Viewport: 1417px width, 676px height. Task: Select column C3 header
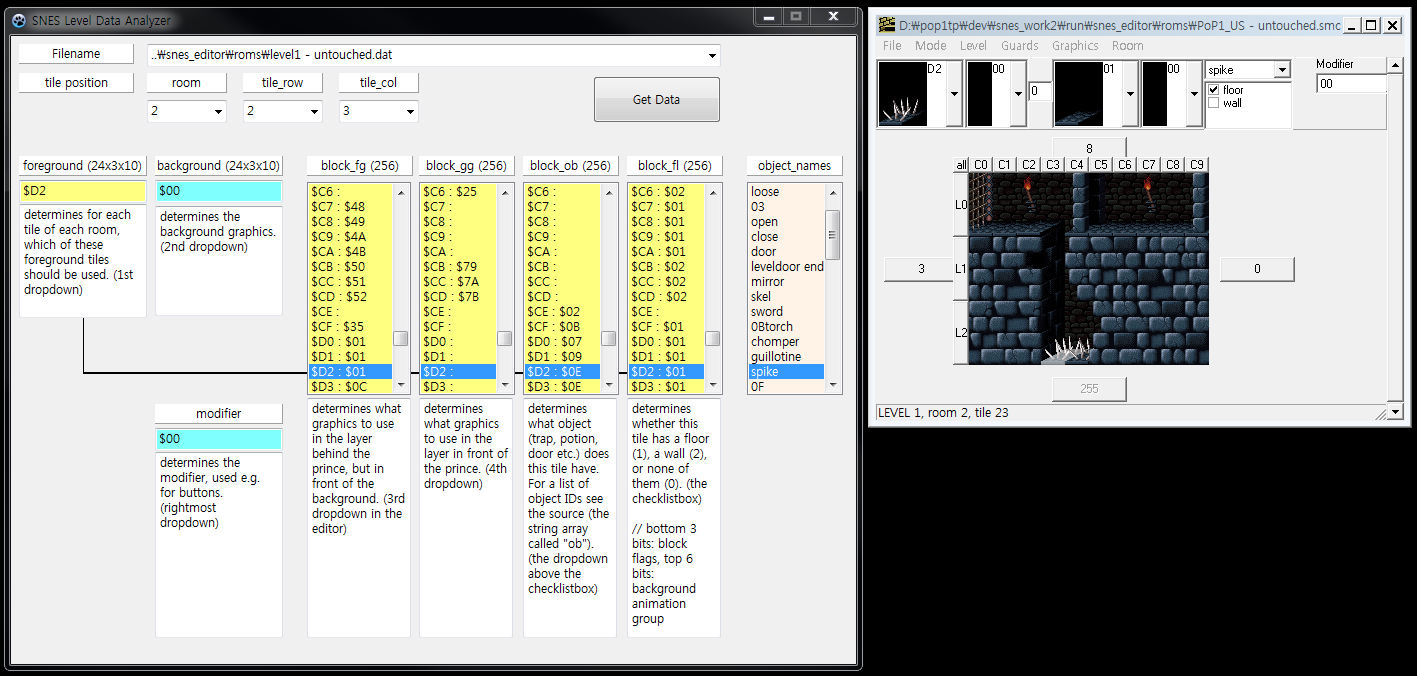coord(1052,165)
